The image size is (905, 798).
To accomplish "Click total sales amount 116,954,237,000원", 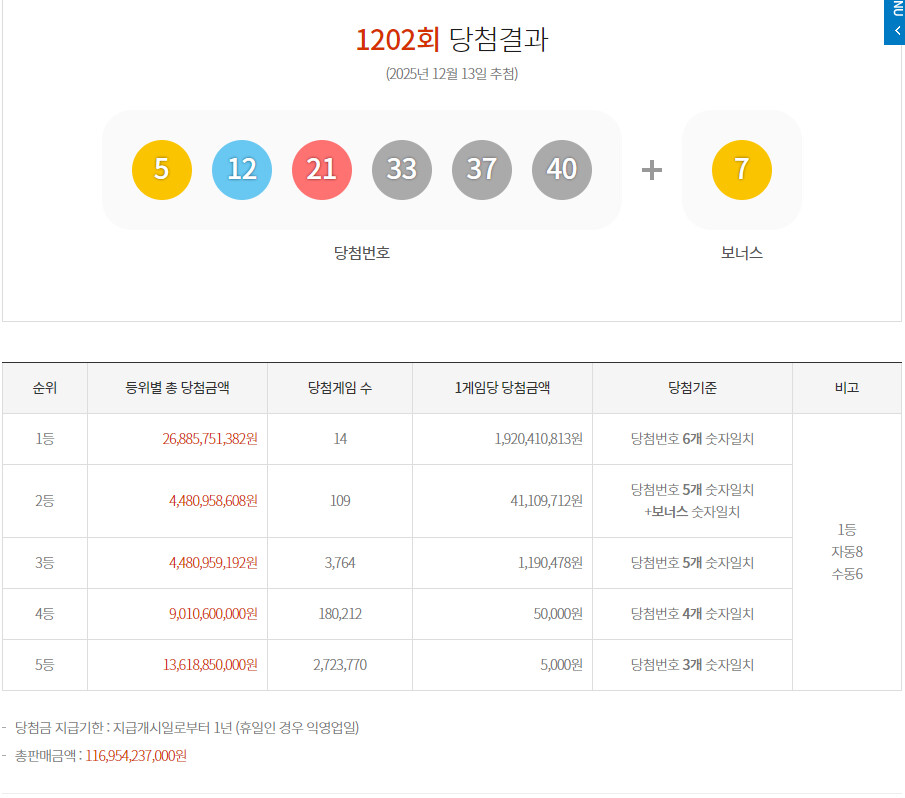I will [136, 756].
